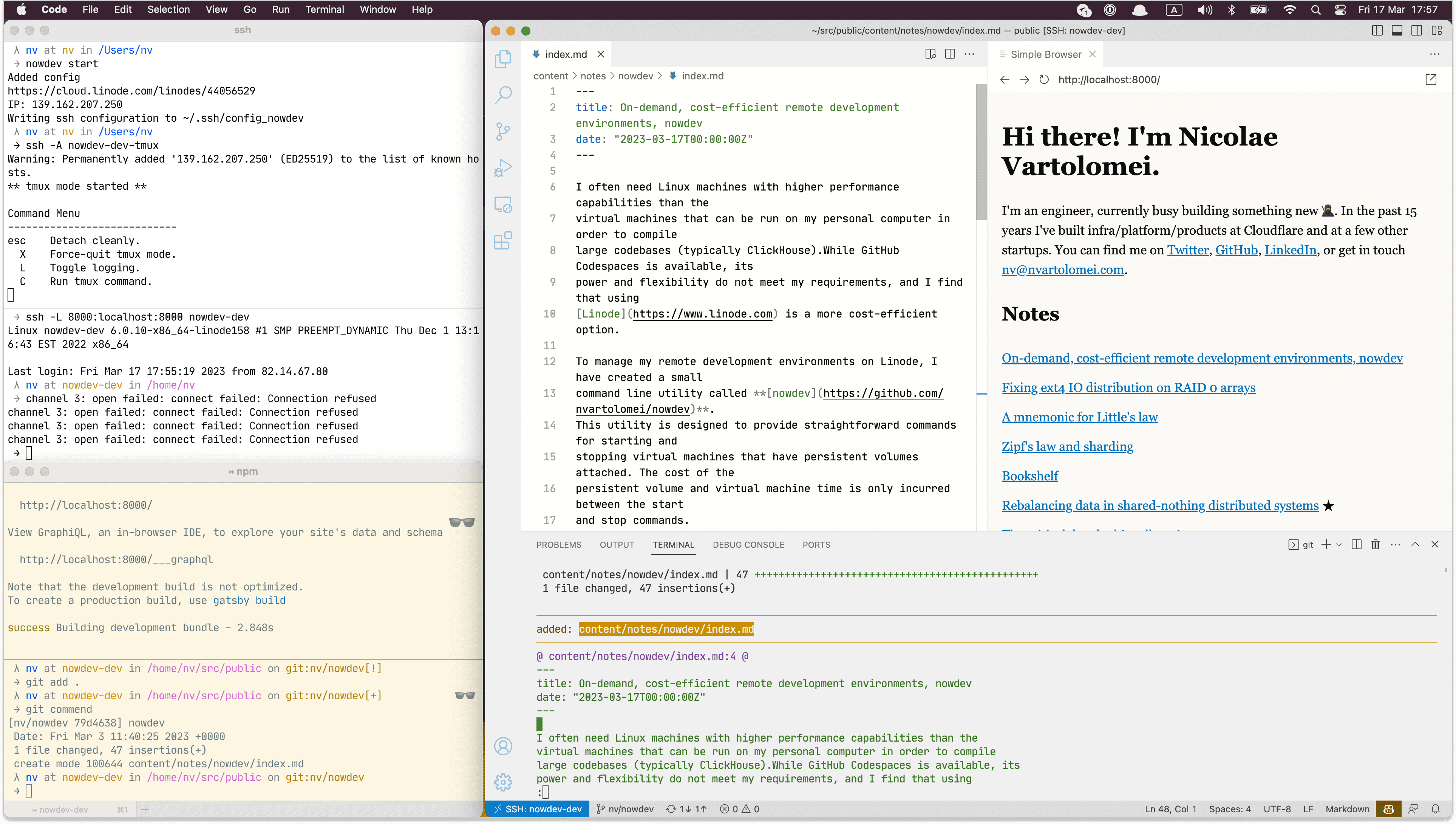Open the Extensions view

tap(502, 240)
